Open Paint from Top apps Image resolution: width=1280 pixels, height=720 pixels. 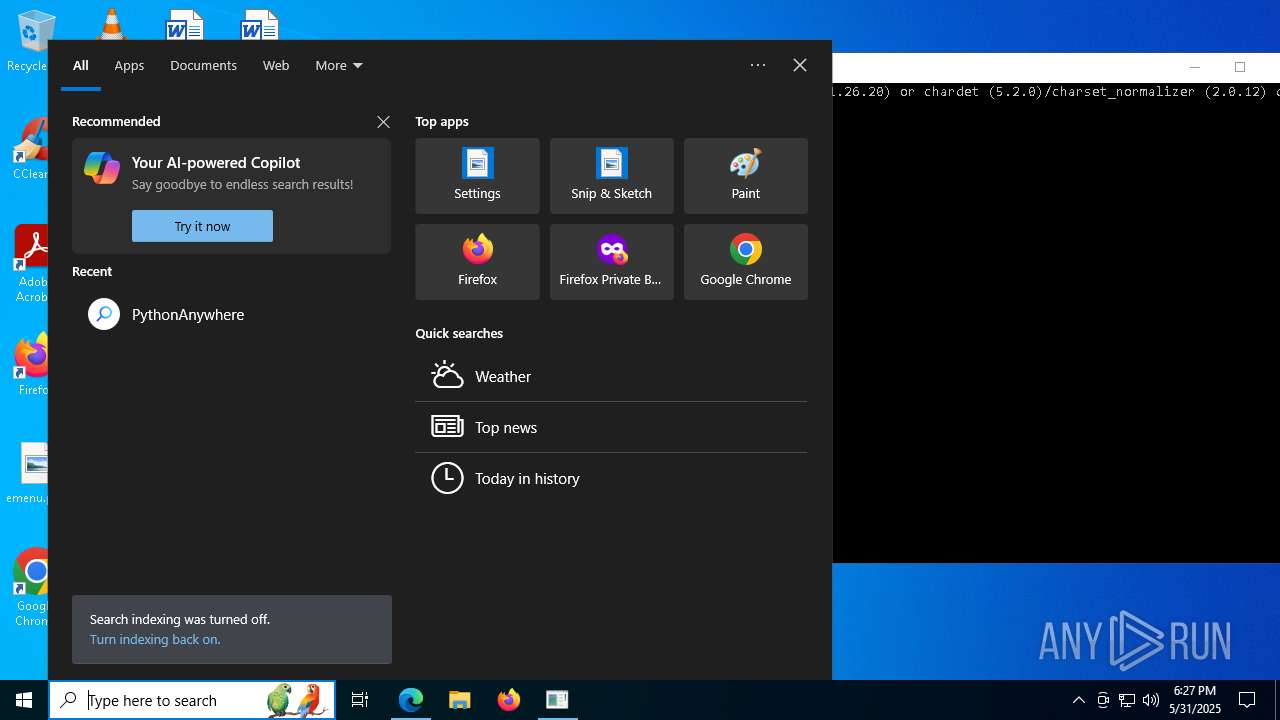click(x=746, y=176)
